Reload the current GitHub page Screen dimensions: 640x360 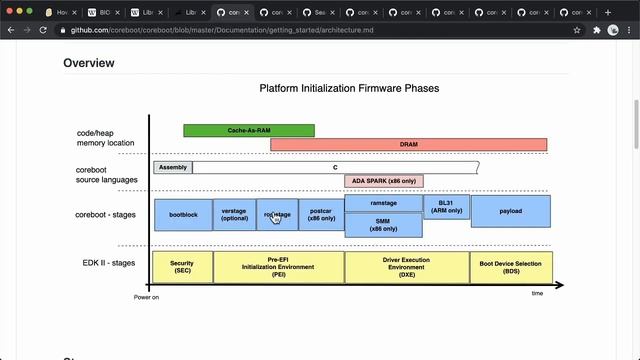tap(43, 30)
